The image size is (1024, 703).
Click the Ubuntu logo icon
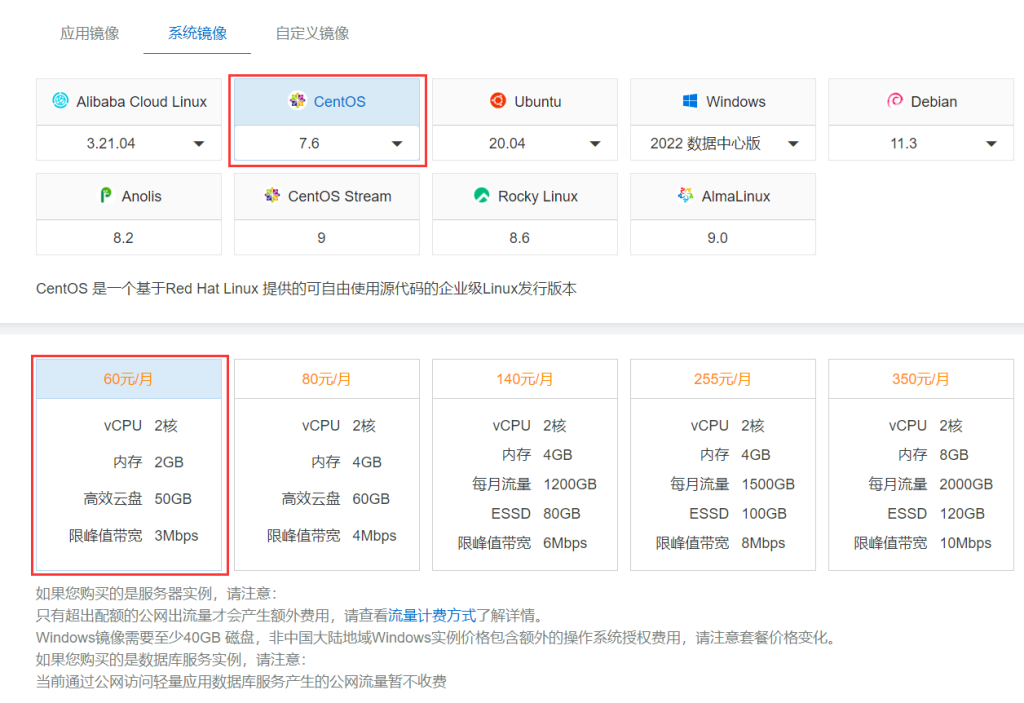coord(498,101)
